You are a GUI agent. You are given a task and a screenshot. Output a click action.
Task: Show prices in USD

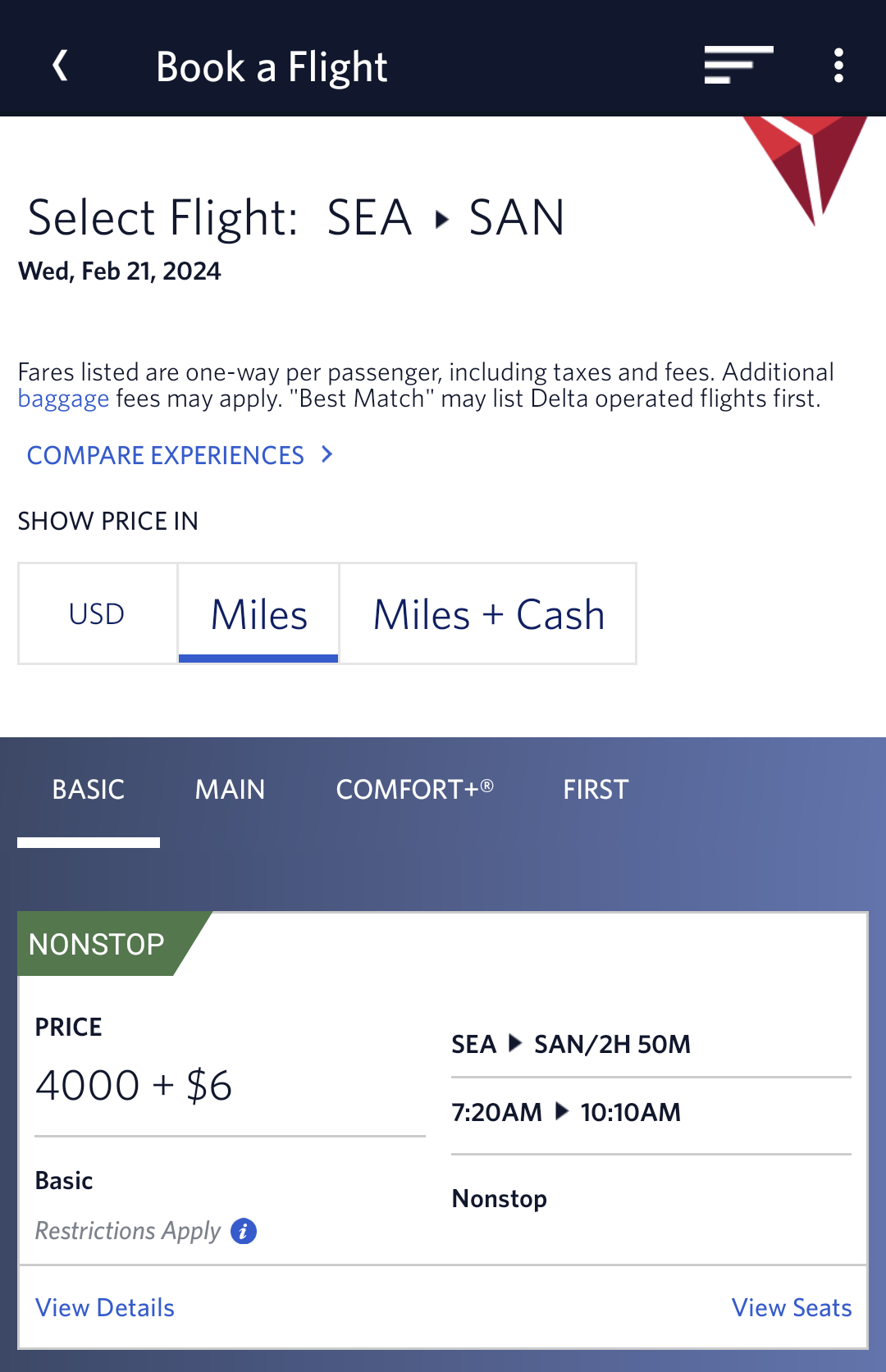click(97, 613)
